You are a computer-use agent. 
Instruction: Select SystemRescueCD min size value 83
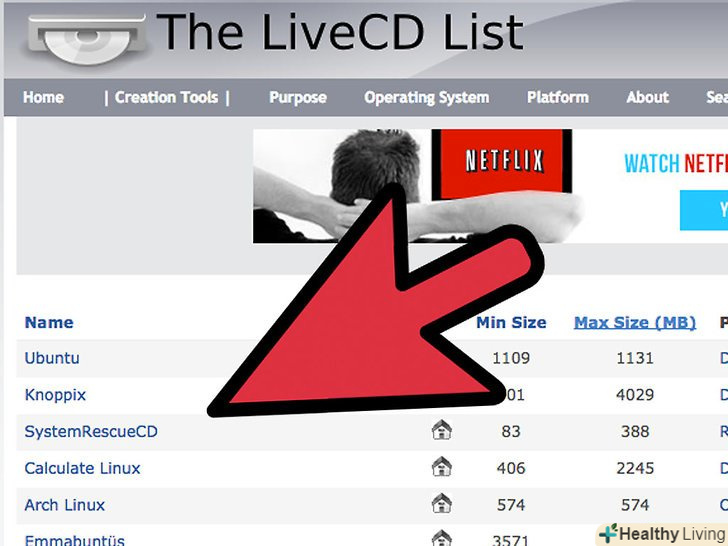tap(511, 431)
